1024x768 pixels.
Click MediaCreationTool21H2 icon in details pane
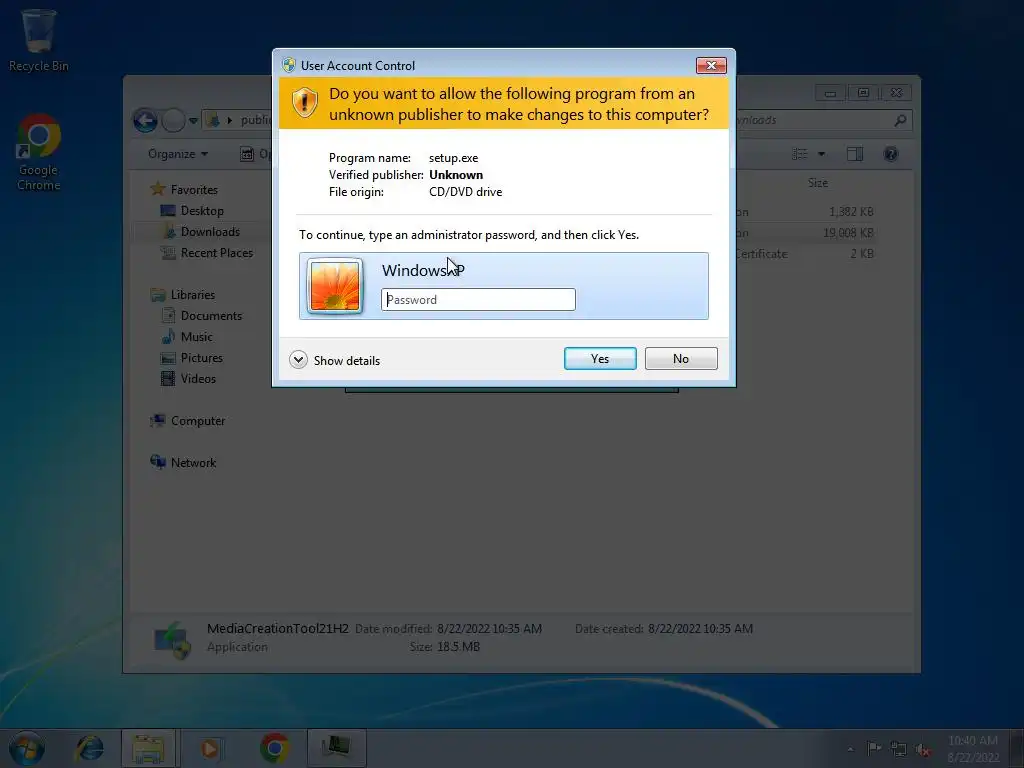172,639
